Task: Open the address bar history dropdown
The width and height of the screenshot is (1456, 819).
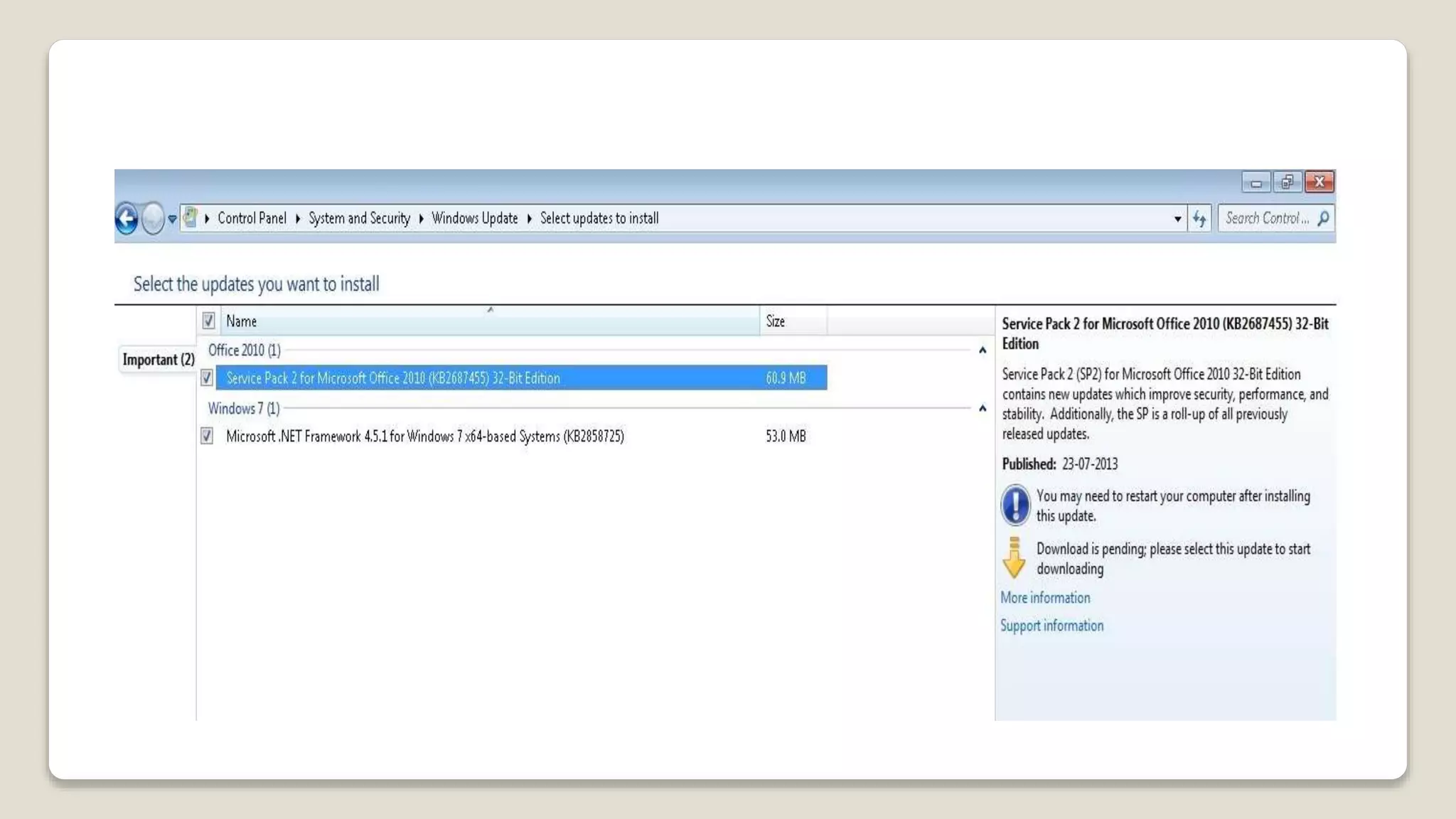Action: pos(1177,218)
